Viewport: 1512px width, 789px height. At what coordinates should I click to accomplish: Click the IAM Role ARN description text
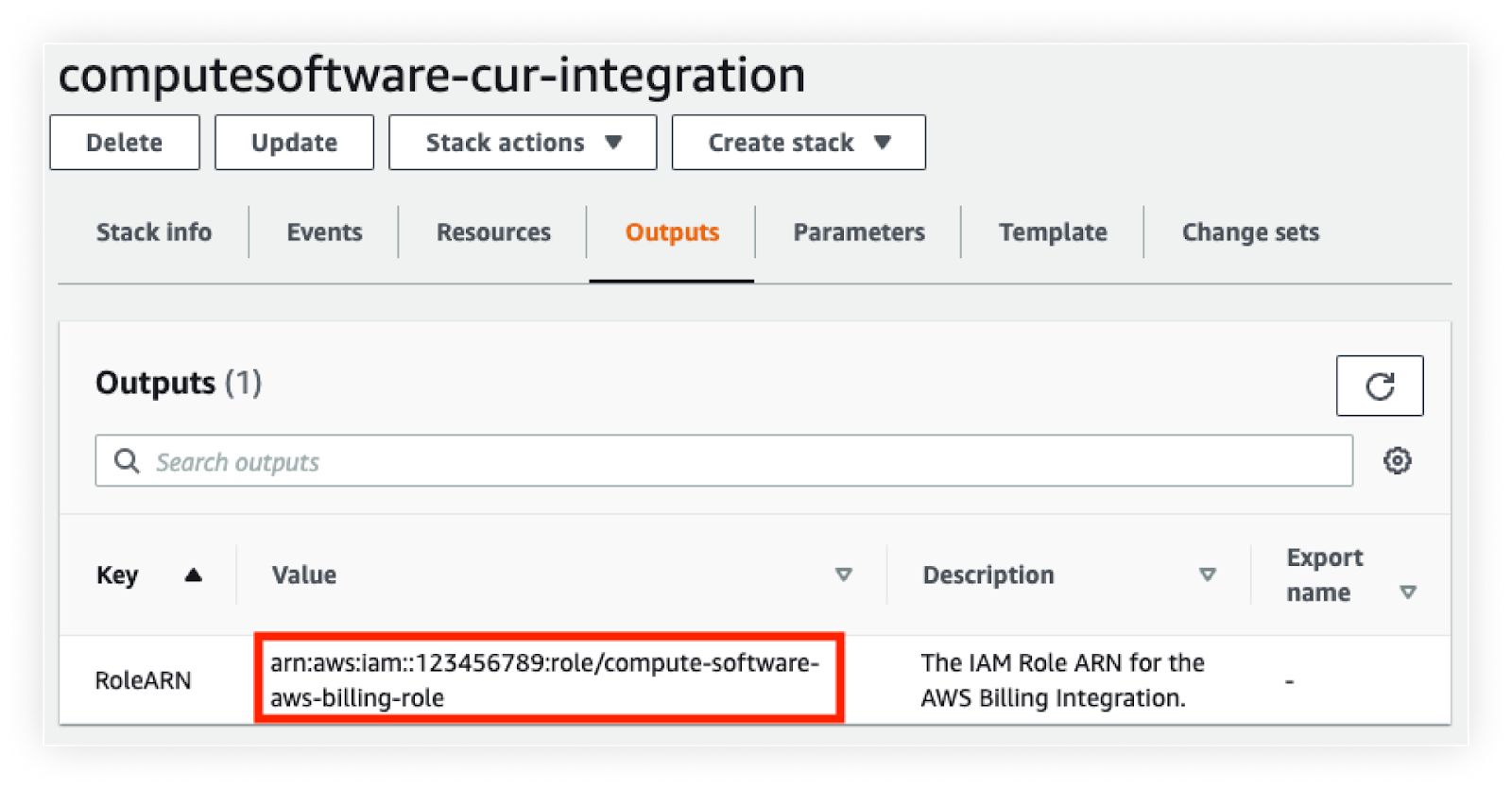click(1063, 680)
